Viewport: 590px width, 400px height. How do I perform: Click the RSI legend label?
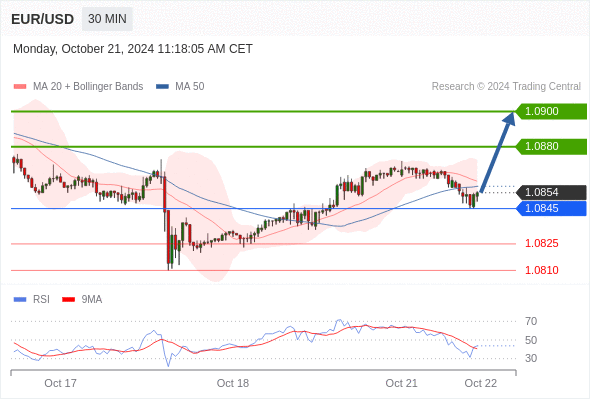click(x=41, y=300)
